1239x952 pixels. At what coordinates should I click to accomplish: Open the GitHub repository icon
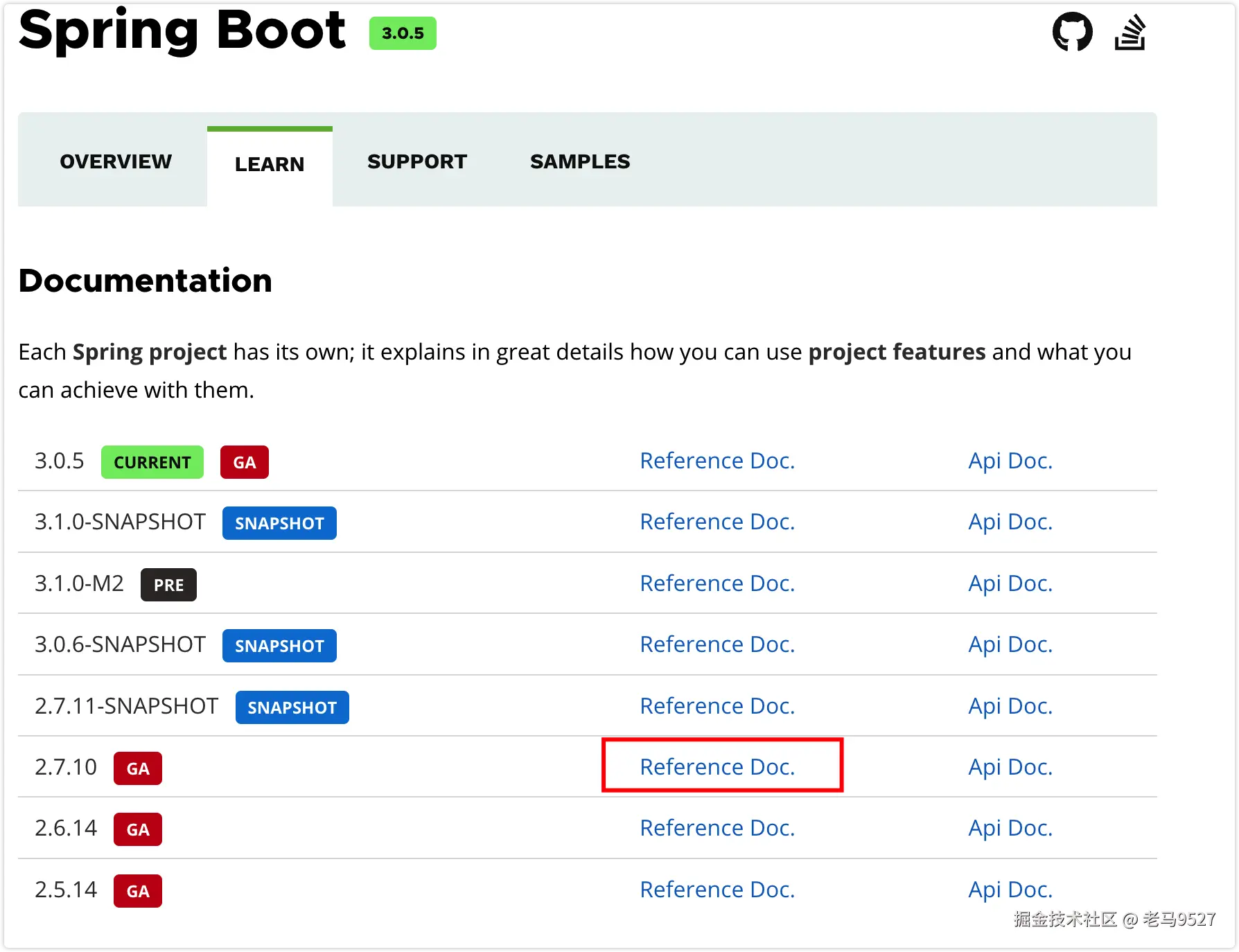coord(1072,32)
